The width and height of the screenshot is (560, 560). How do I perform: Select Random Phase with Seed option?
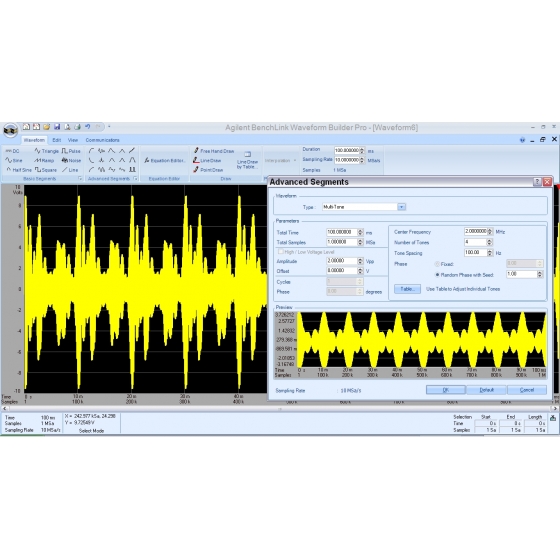[x=437, y=275]
